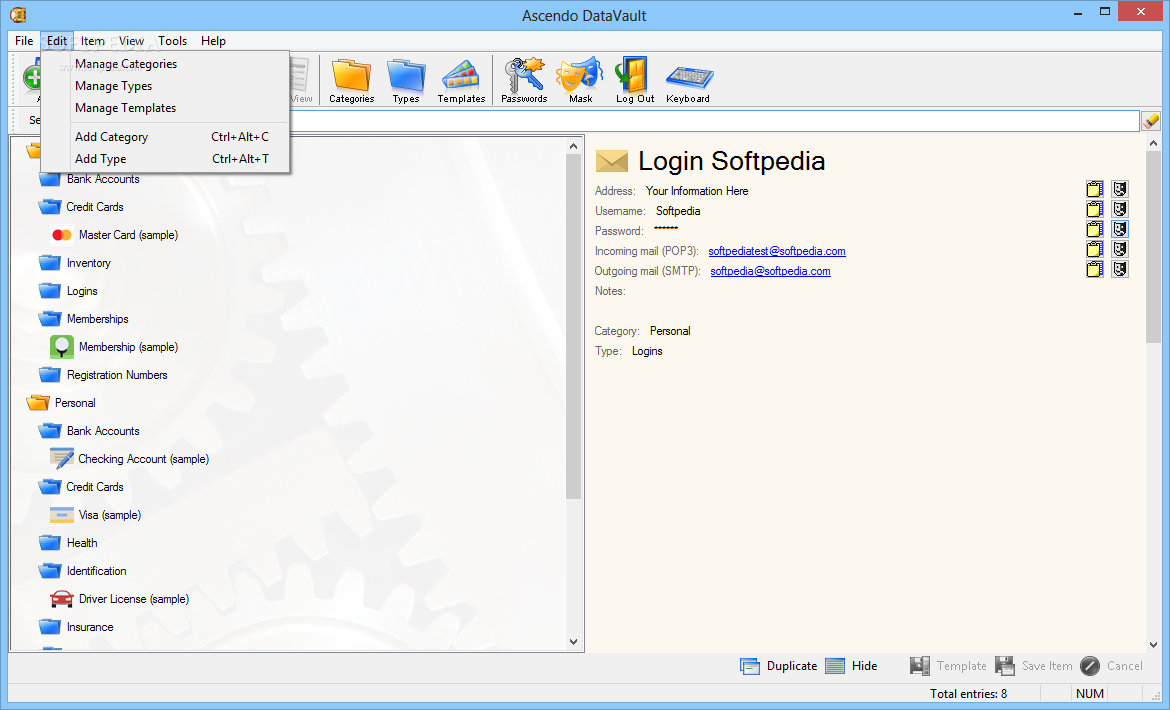Copy Outgoing mail (SMTP) to clipboard
The height and width of the screenshot is (710, 1170).
[1095, 269]
